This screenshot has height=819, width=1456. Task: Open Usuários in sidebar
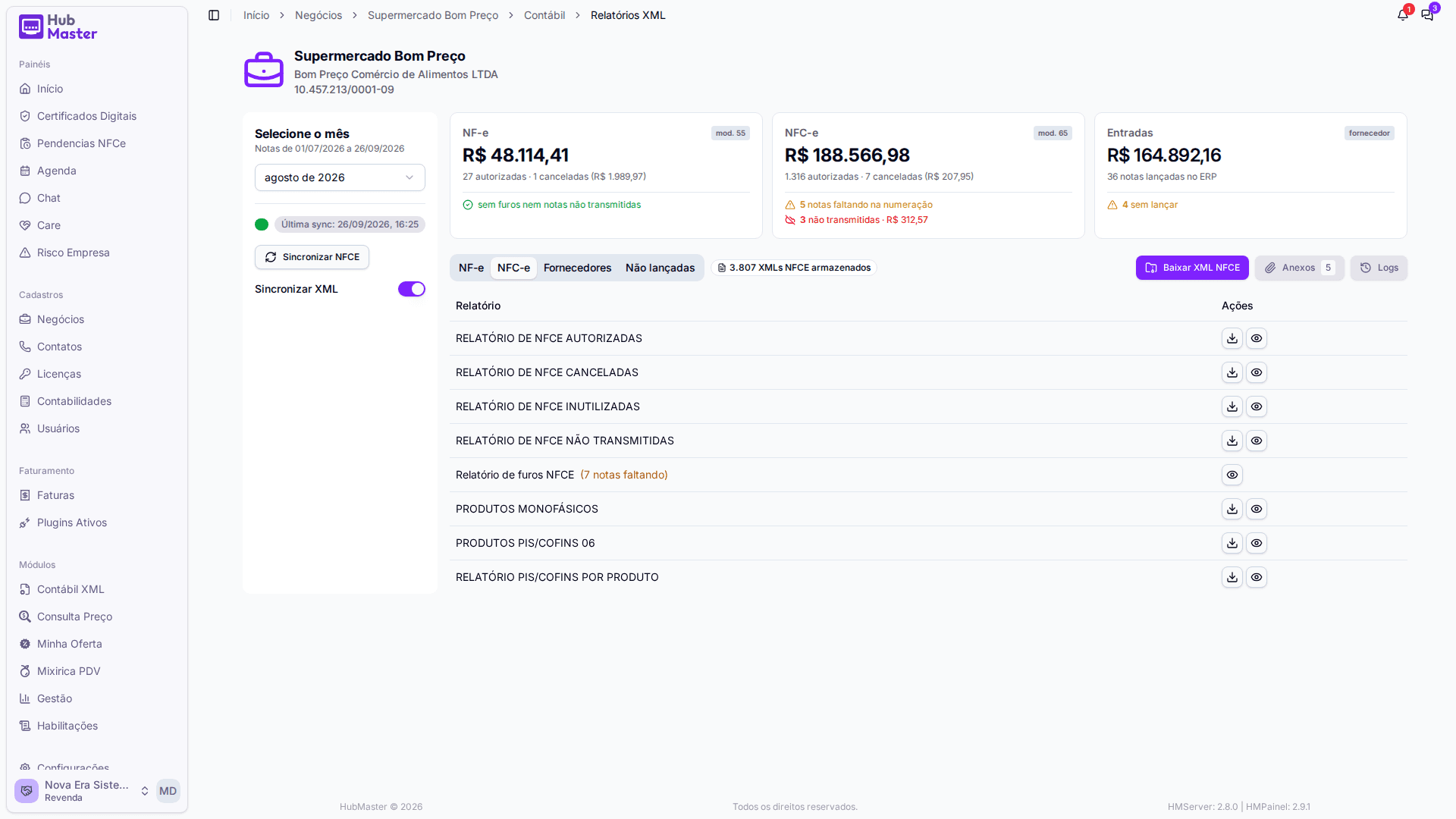(x=97, y=428)
